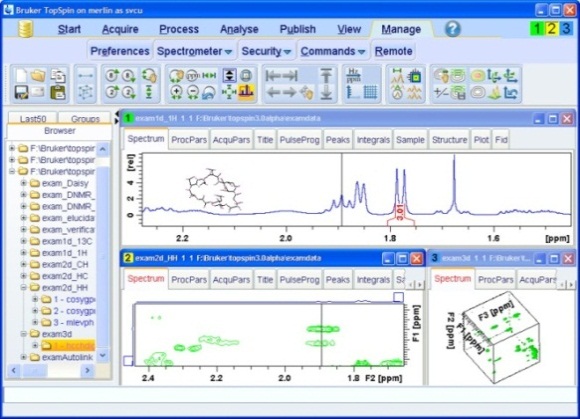
Task: Click the save dataset floppy disk icon
Action: (x=21, y=92)
